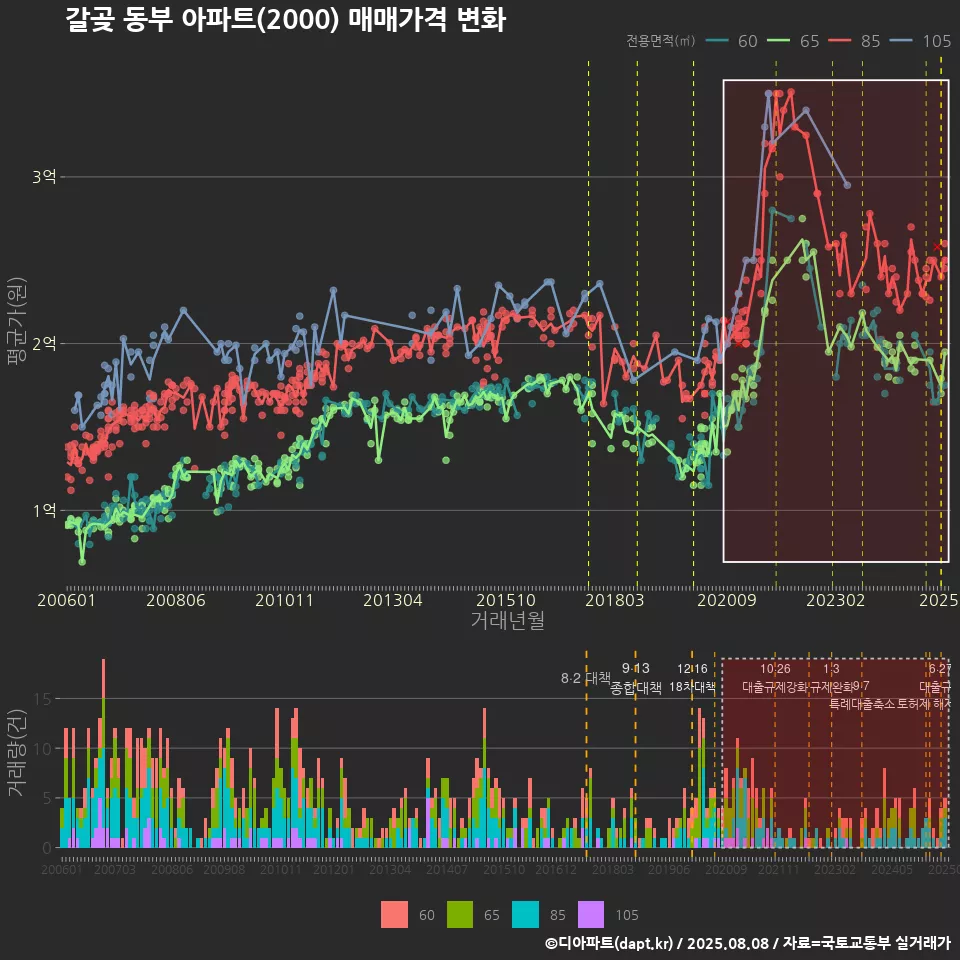Click the 12·16 date annotation
The image size is (960, 960).
(x=692, y=669)
